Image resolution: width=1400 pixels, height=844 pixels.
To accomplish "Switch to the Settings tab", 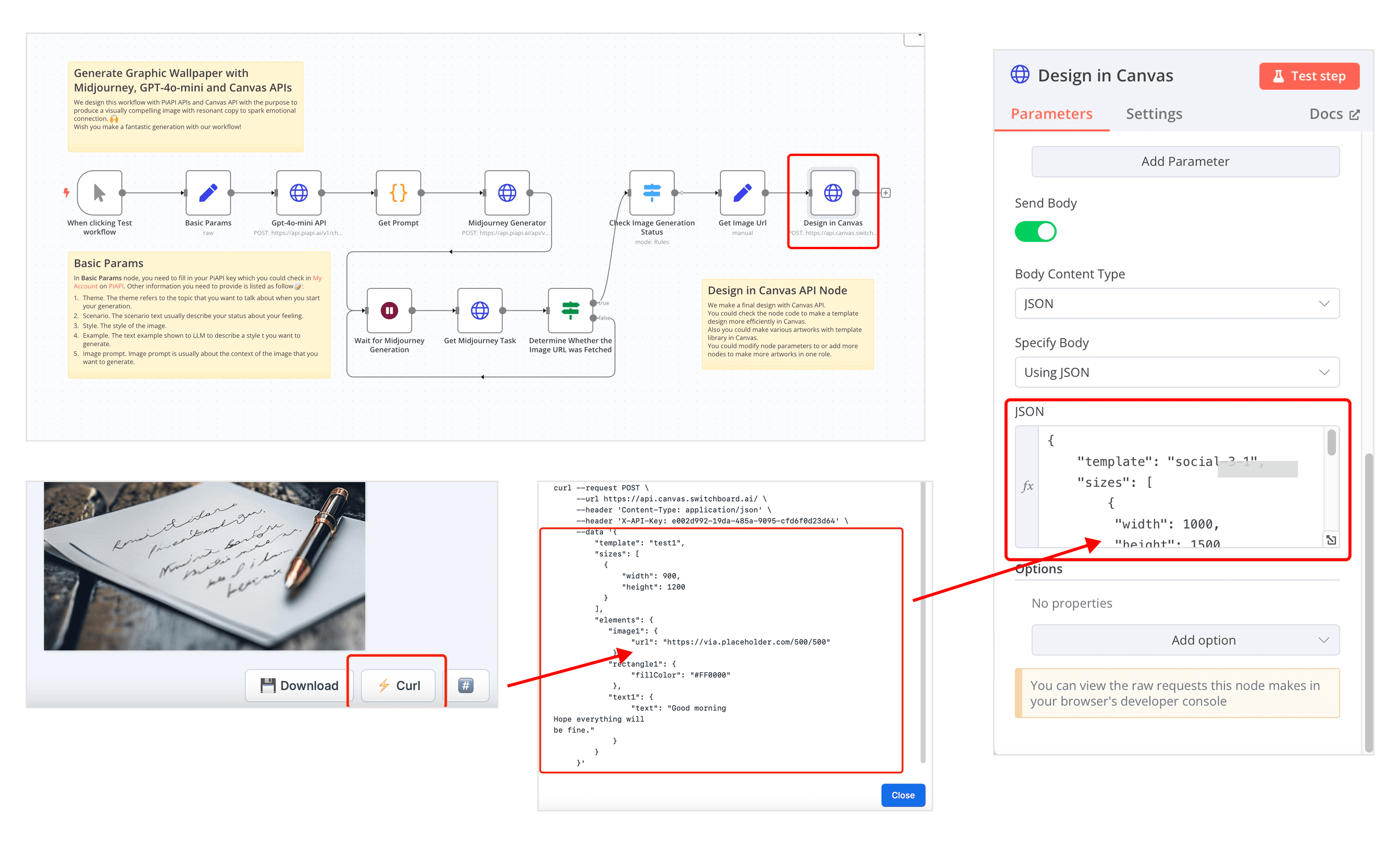I will (x=1153, y=114).
